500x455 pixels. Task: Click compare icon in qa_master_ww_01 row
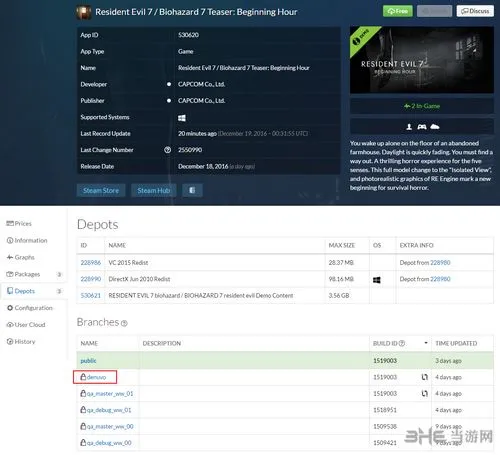[x=424, y=393]
